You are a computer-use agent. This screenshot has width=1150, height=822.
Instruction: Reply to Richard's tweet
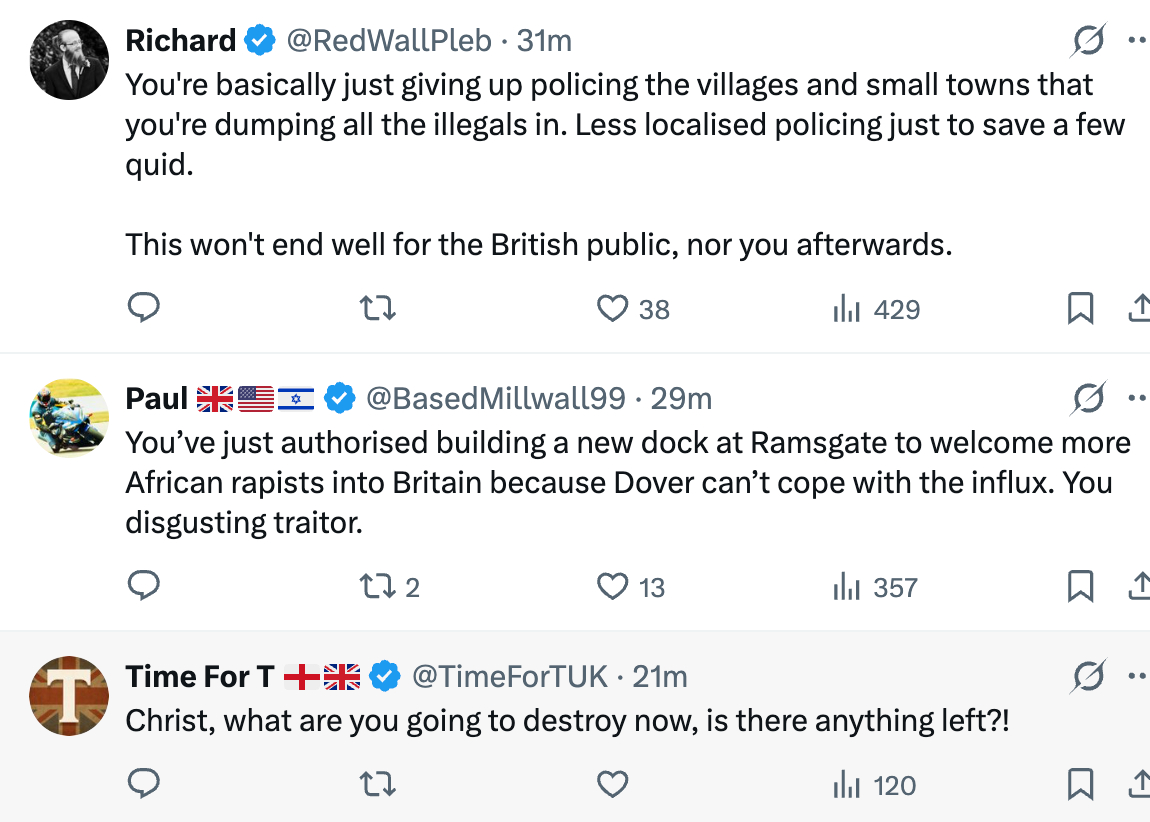point(144,308)
